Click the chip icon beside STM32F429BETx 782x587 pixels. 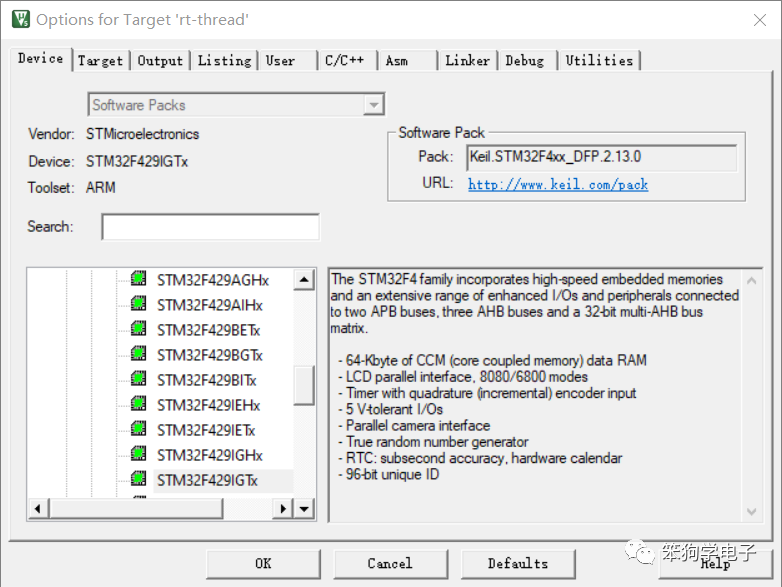pos(139,328)
